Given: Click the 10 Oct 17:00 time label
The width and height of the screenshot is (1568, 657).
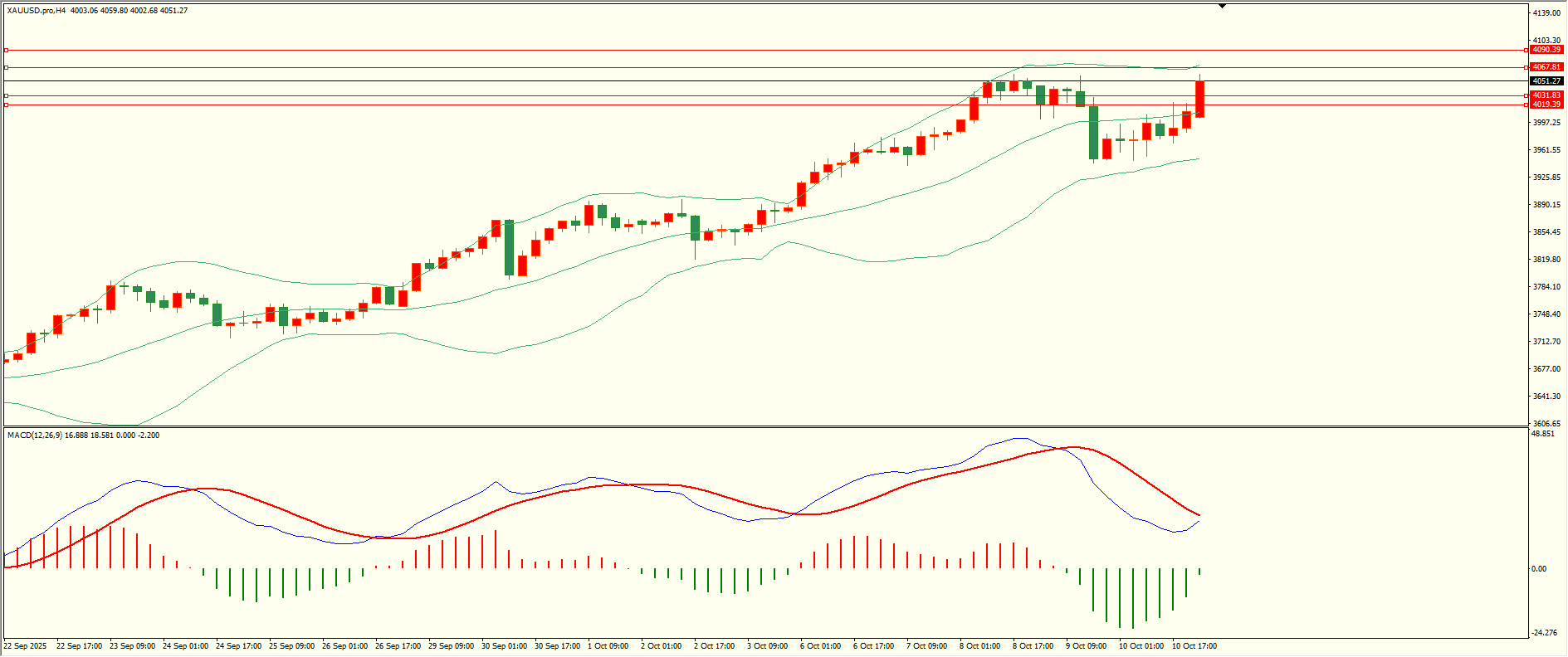Looking at the screenshot, I should coord(1194,645).
